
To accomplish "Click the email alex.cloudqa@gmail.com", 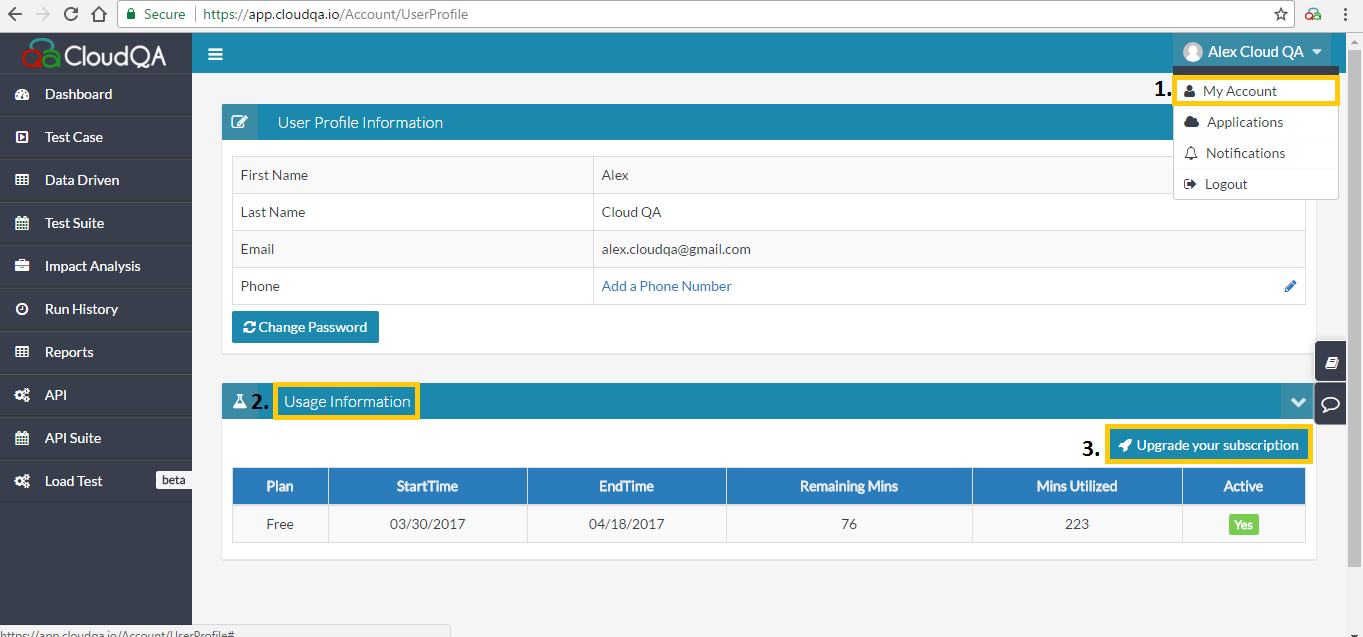I will click(676, 249).
